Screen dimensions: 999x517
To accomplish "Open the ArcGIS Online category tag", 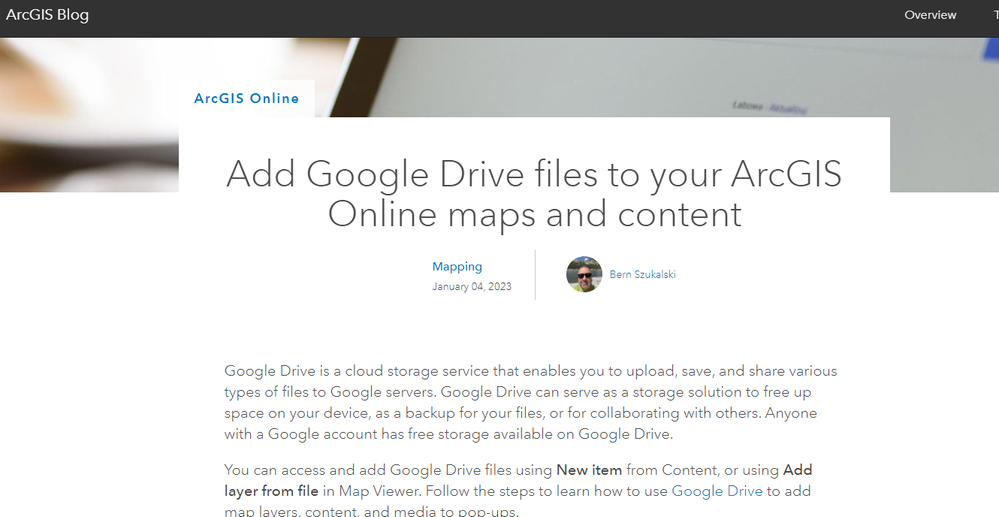I will point(246,98).
